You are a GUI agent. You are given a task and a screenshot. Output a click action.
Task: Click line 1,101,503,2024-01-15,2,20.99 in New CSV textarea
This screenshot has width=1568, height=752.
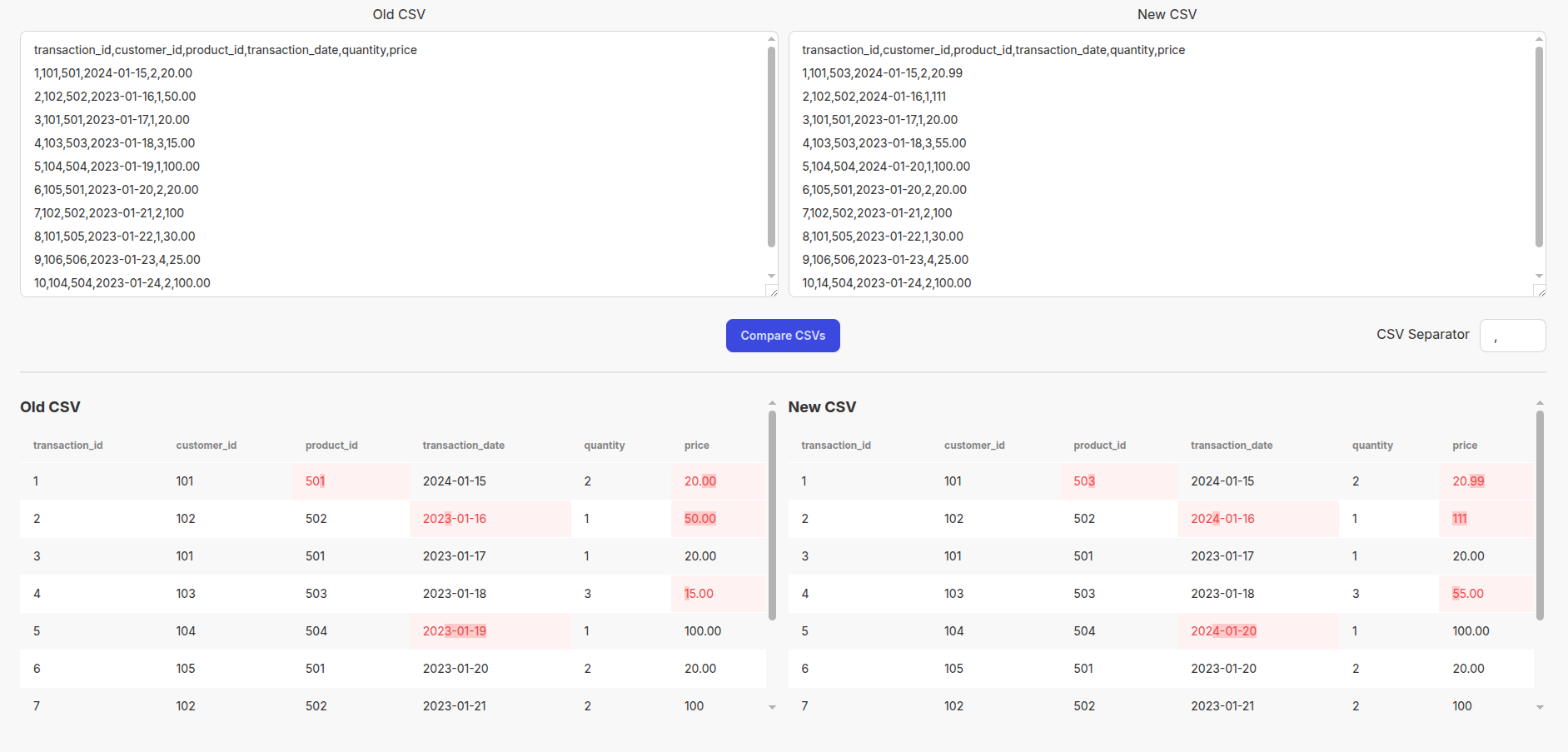click(x=882, y=73)
